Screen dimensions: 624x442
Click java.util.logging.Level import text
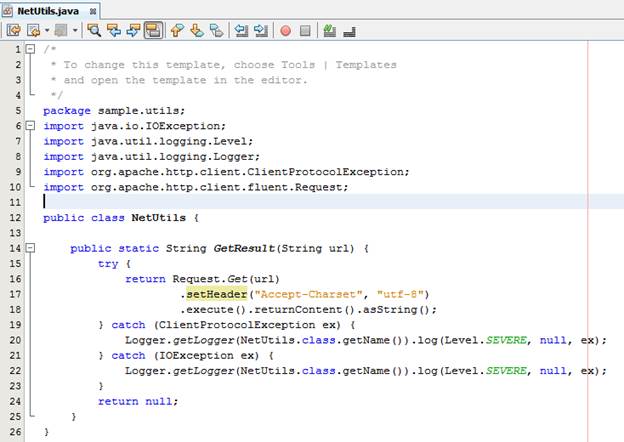point(172,141)
